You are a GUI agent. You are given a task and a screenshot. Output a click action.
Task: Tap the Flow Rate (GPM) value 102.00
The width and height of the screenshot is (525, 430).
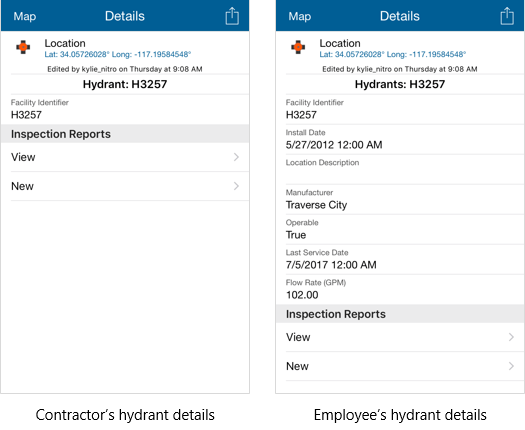click(x=302, y=295)
